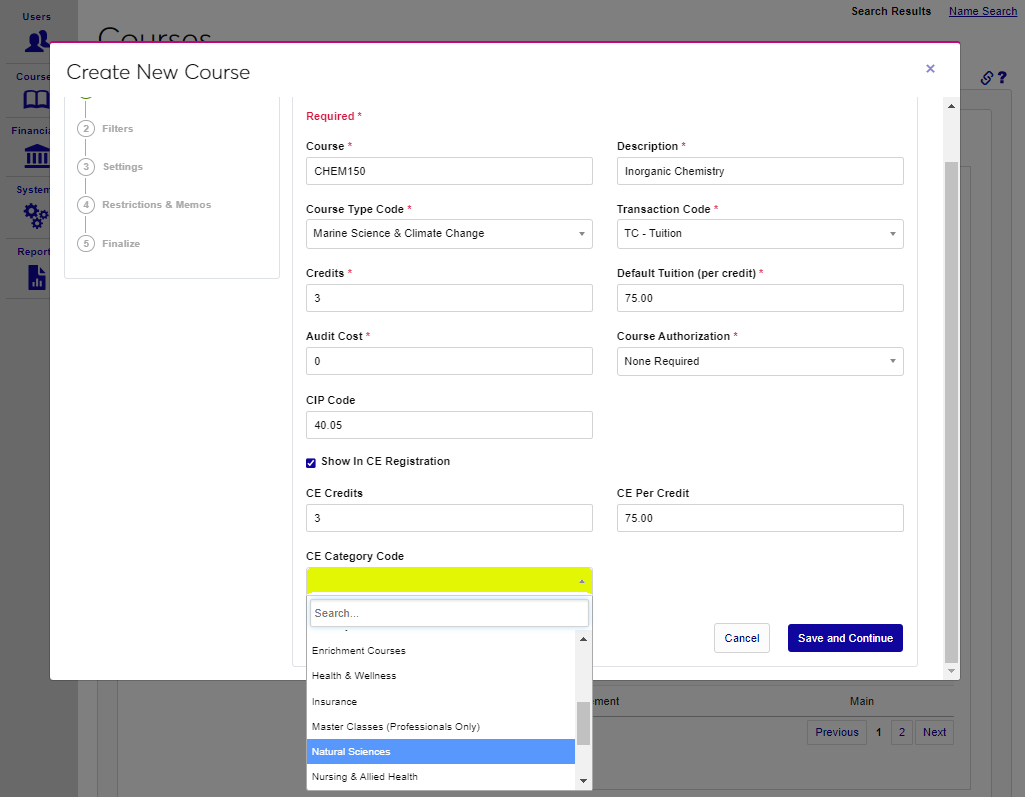Image resolution: width=1025 pixels, height=797 pixels.
Task: Go to step 5 Finalize
Action: [120, 244]
